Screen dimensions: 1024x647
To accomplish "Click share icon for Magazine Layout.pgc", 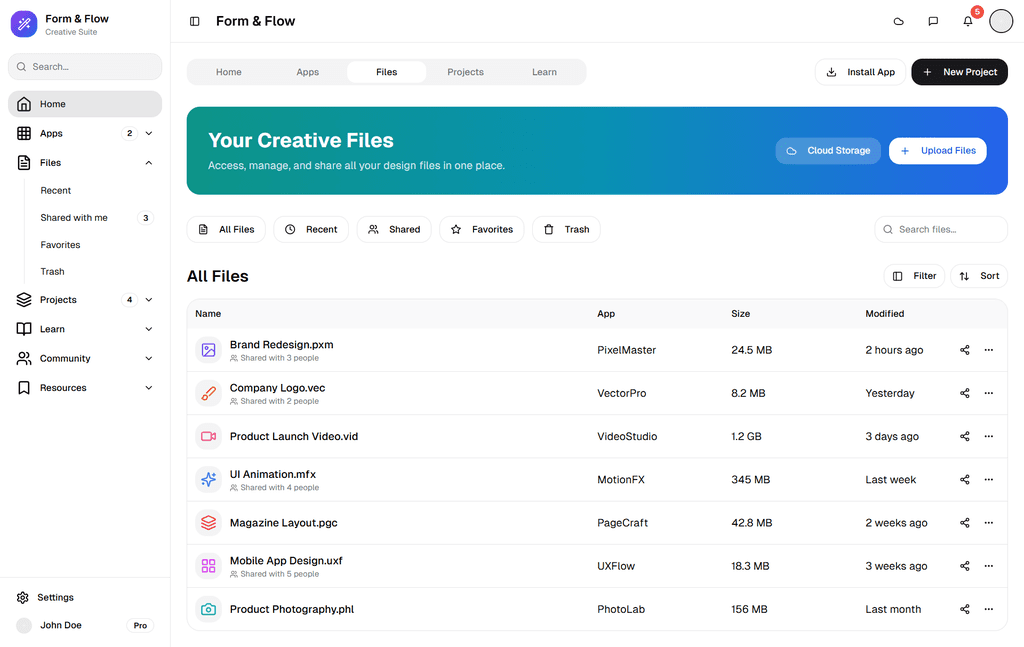I will click(x=964, y=523).
